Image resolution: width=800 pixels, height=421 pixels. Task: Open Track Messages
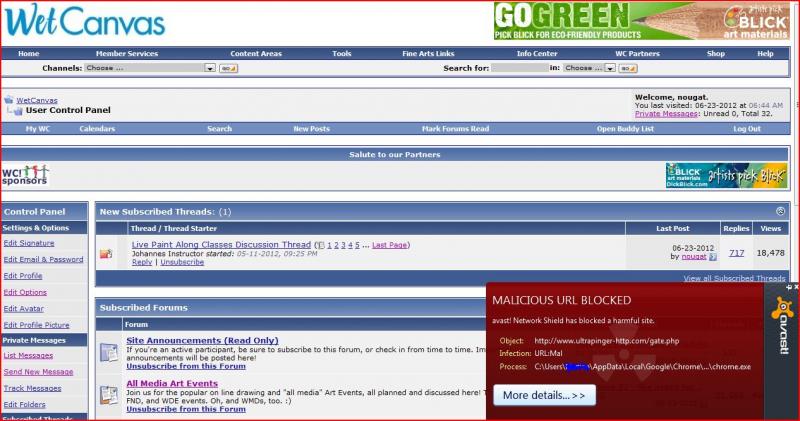coord(32,388)
